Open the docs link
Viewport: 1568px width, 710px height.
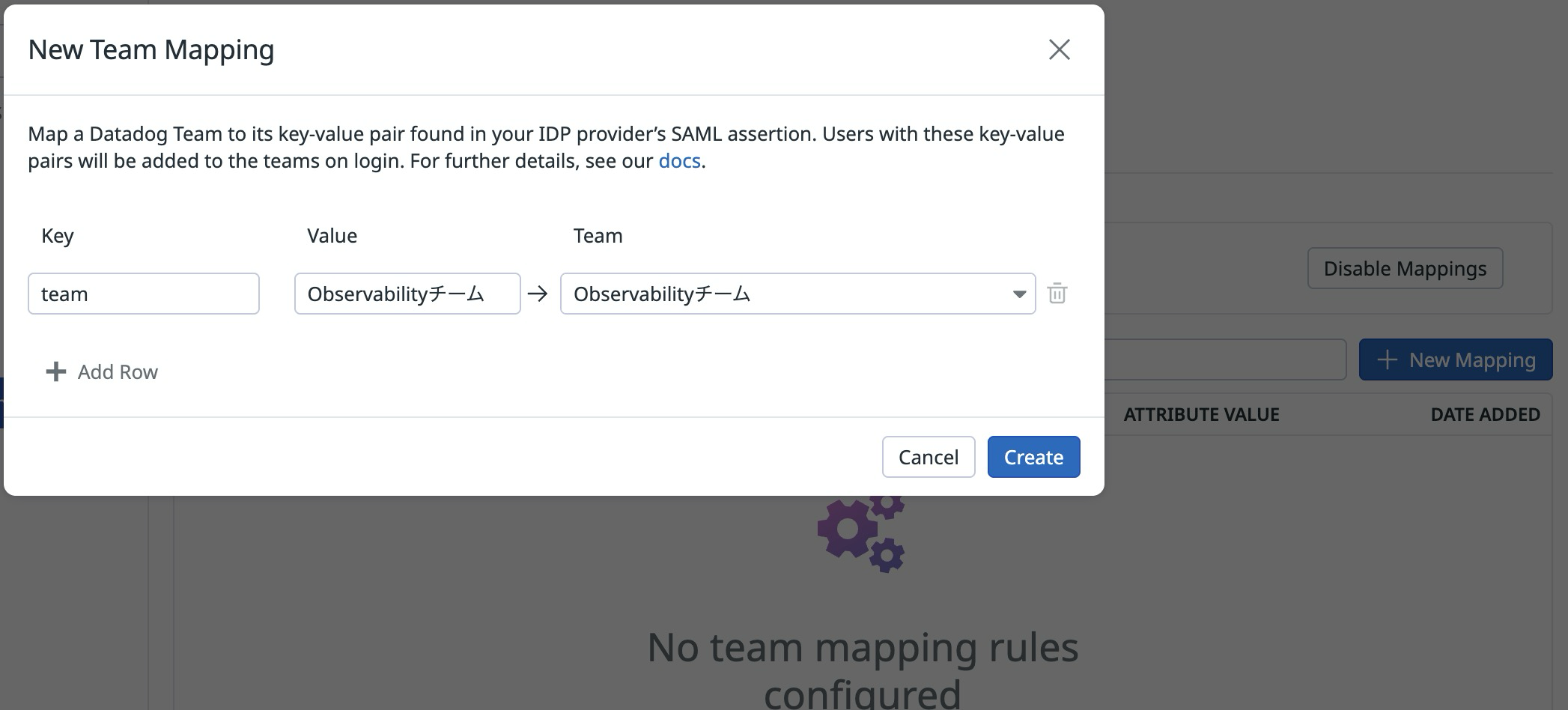[x=678, y=160]
